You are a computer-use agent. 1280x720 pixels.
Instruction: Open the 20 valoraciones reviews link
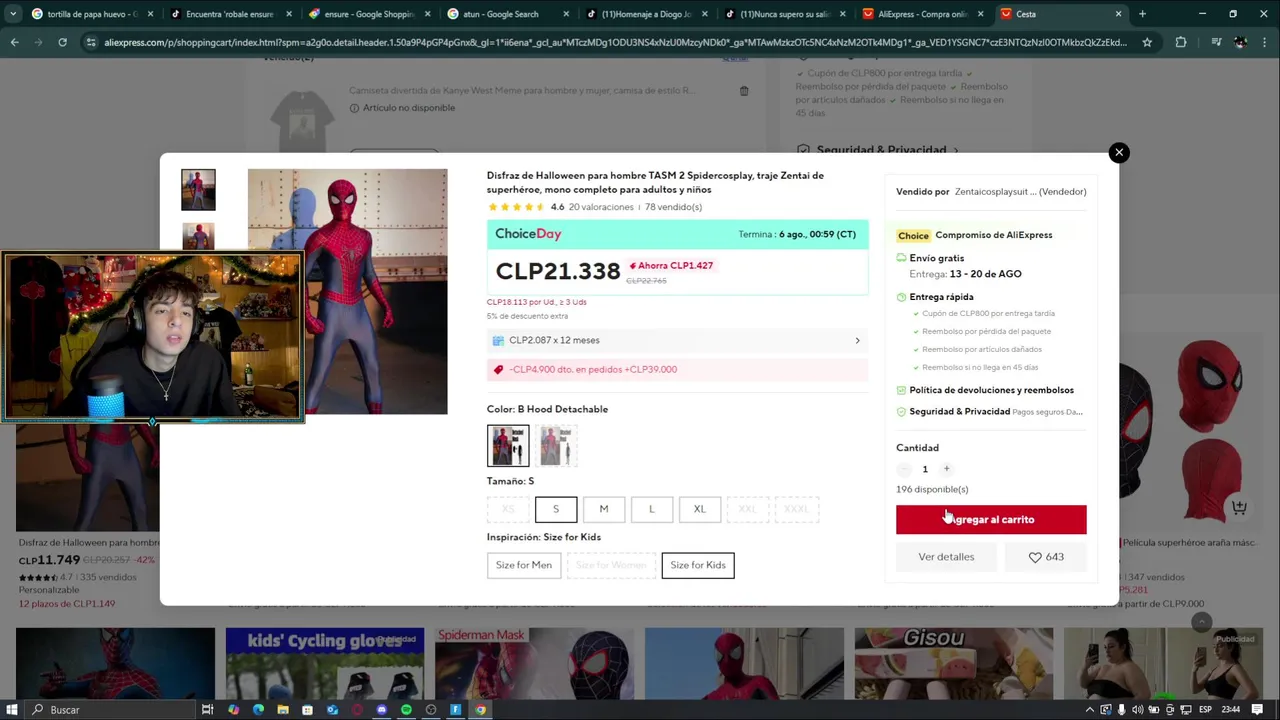(601, 207)
